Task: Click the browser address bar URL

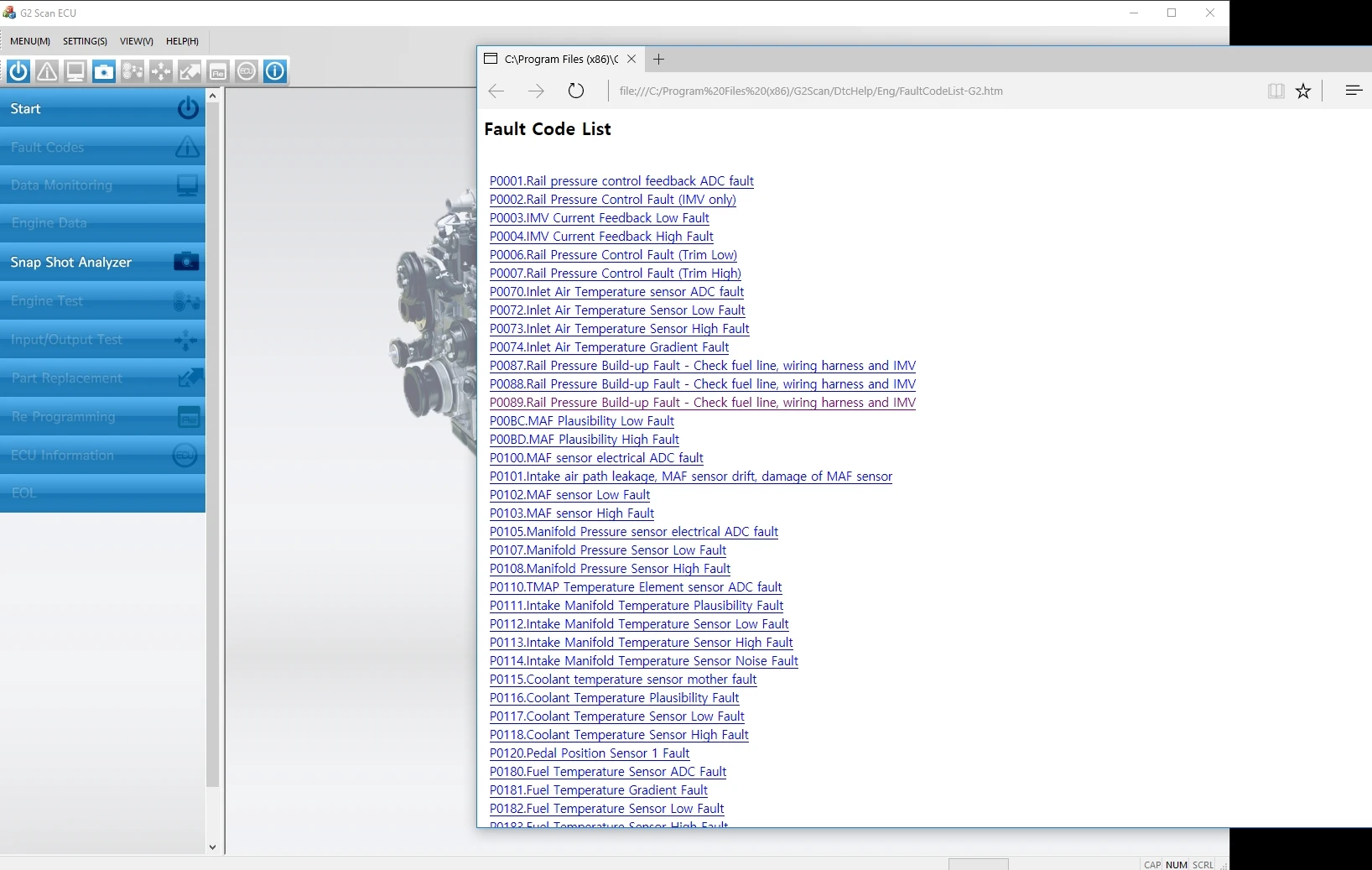Action: point(810,91)
